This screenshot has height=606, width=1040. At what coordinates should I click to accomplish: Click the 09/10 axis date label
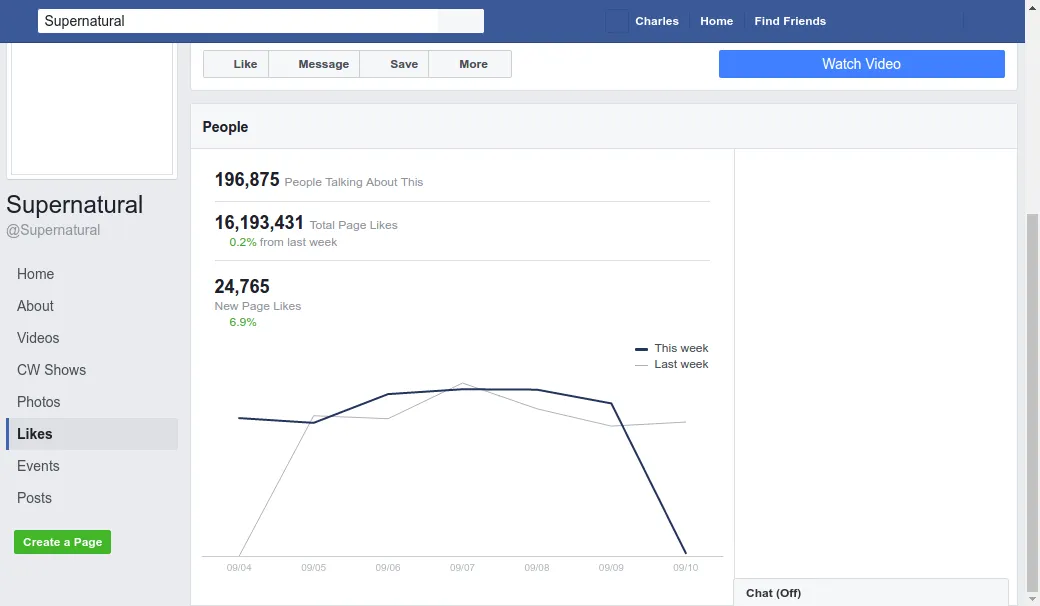pos(686,568)
